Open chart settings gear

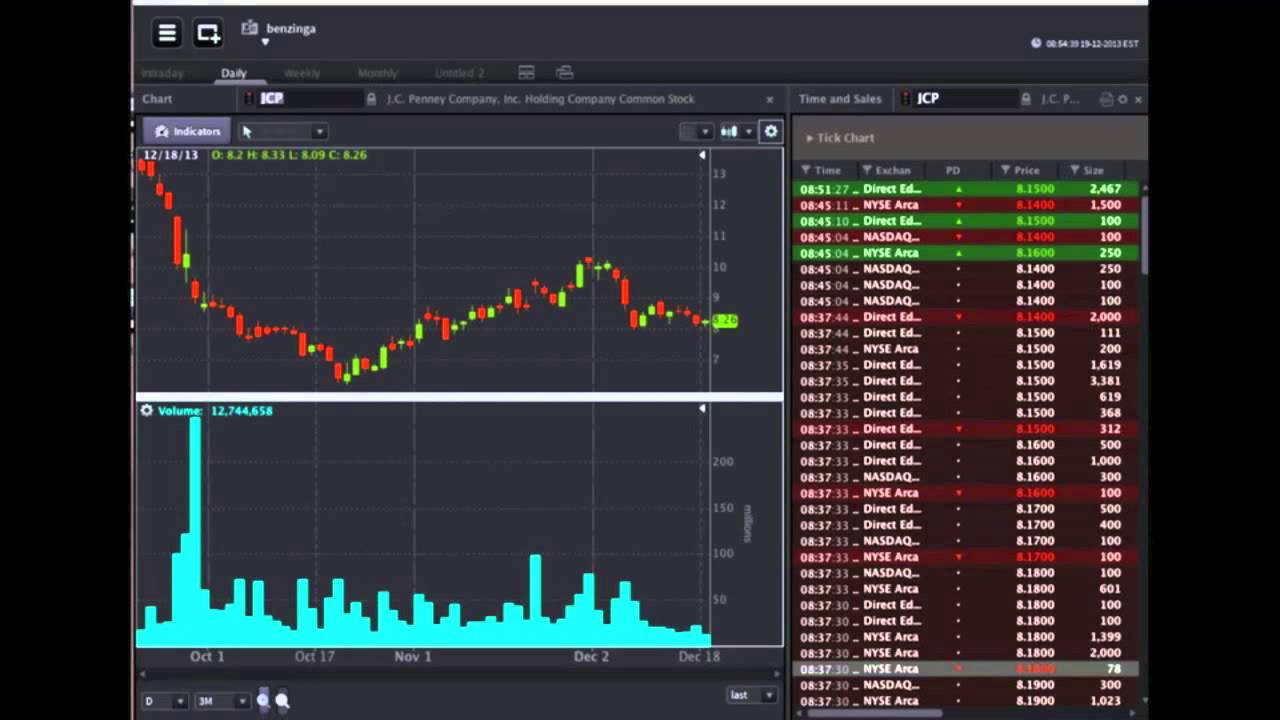(x=770, y=131)
